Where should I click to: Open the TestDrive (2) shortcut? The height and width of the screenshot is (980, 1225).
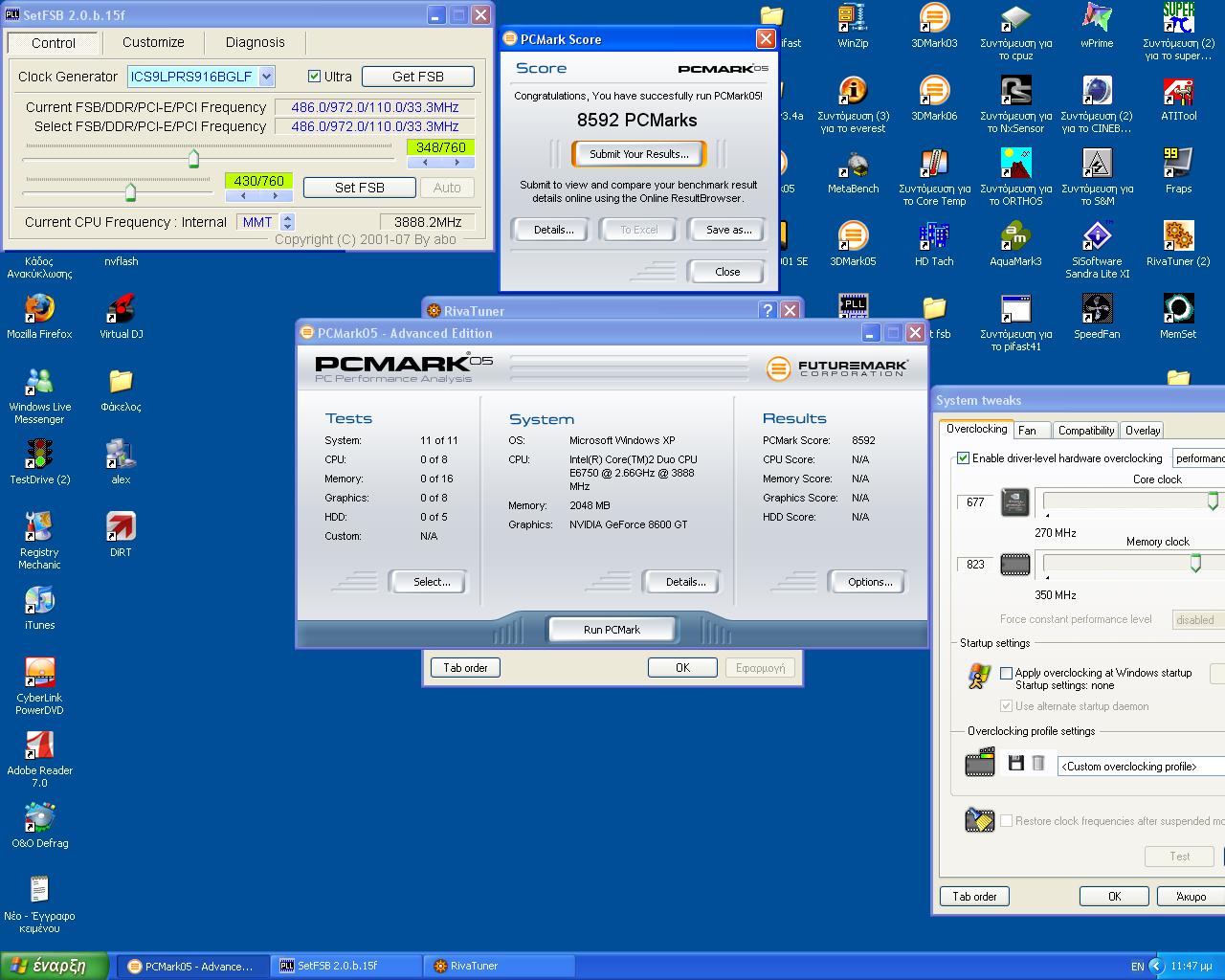tap(39, 461)
